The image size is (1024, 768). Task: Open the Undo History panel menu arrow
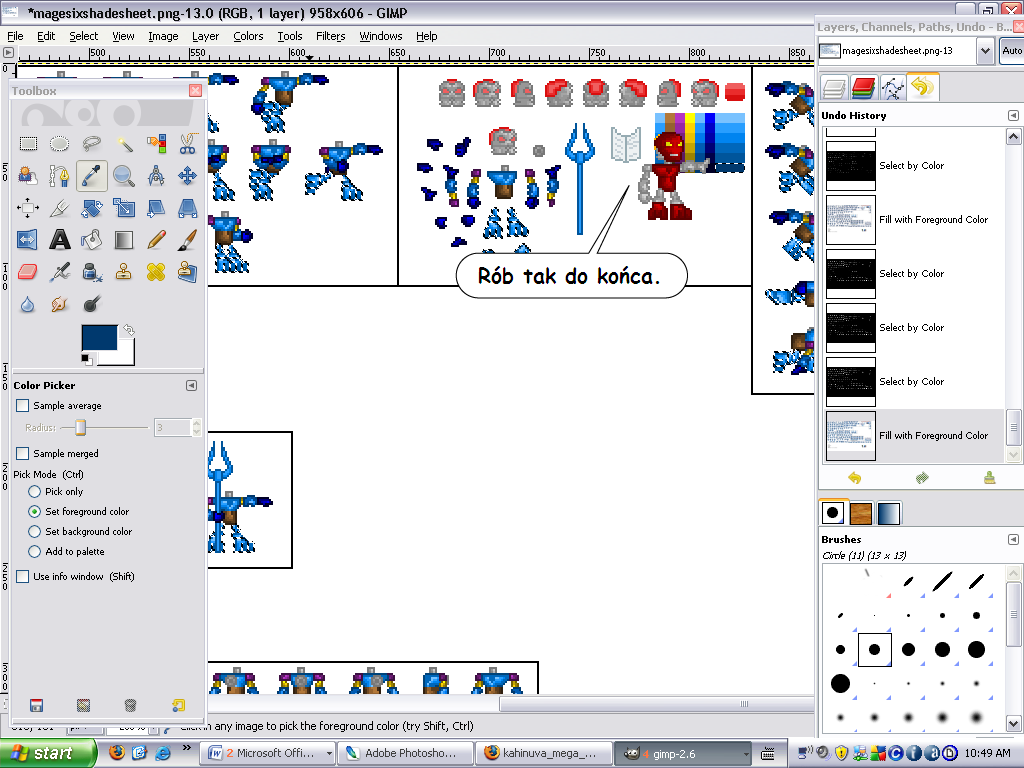click(x=1013, y=116)
